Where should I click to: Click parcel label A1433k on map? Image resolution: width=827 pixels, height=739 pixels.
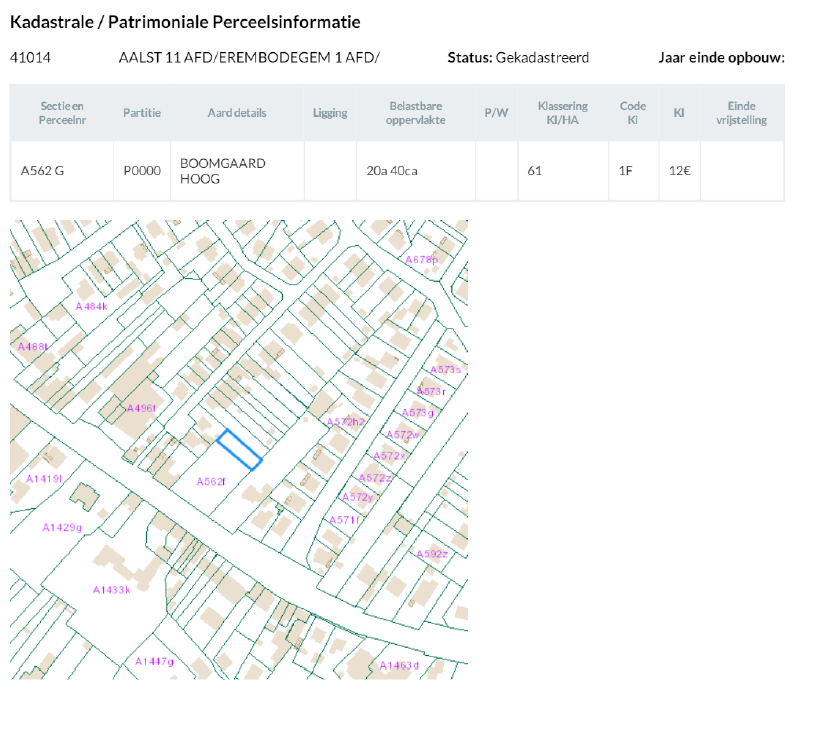click(x=112, y=590)
